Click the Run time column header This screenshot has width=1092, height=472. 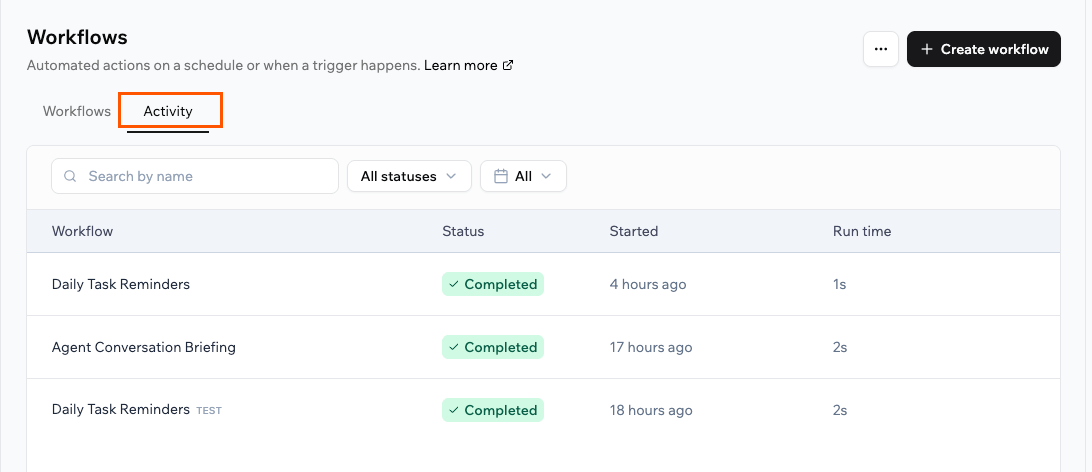[x=862, y=231]
